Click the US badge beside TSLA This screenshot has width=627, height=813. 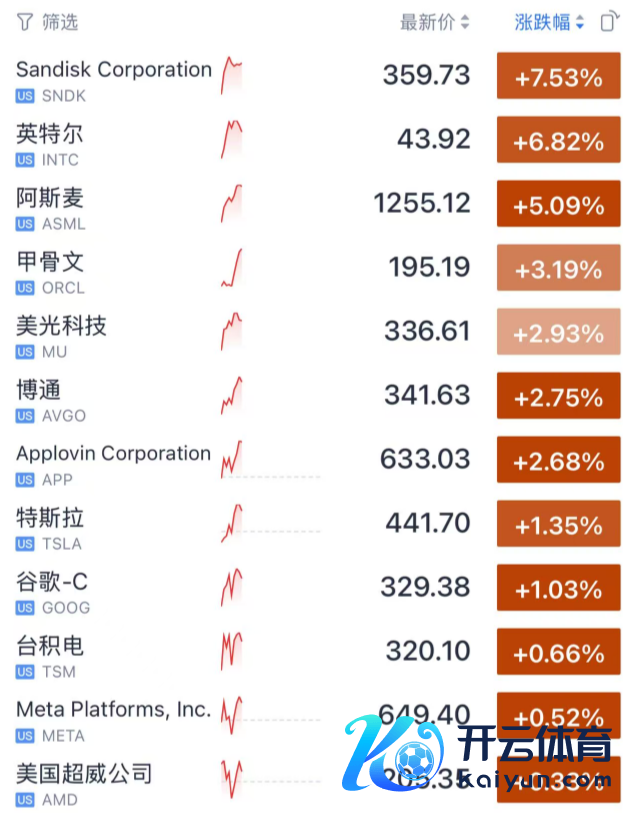click(x=25, y=544)
